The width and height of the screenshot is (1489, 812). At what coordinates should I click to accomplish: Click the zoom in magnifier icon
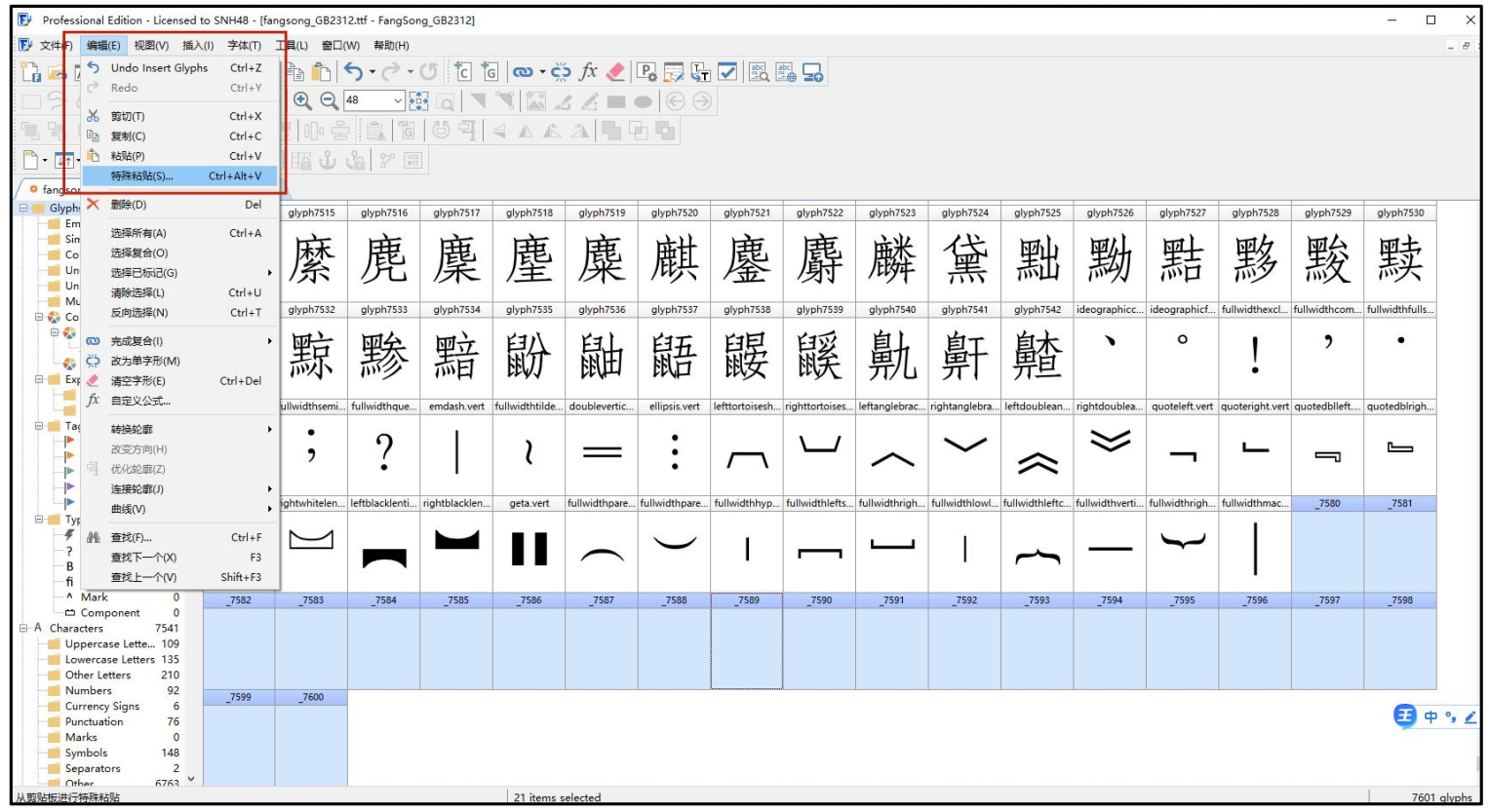tap(302, 100)
